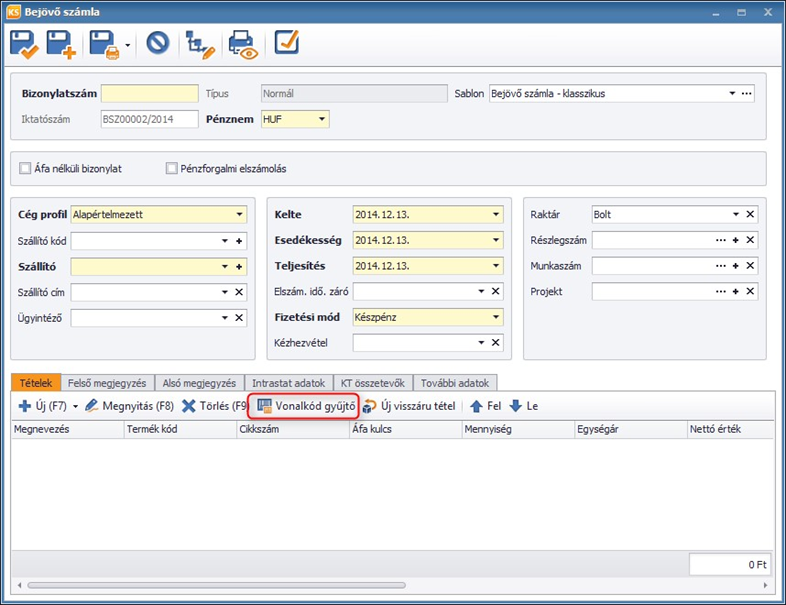Click the save and new toolbar icon
Viewport: 786px width, 605px height.
[x=61, y=44]
